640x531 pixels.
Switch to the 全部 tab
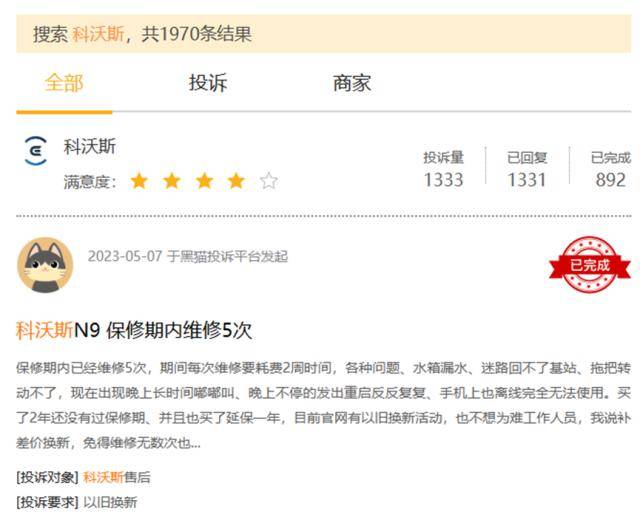pyautogui.click(x=64, y=83)
